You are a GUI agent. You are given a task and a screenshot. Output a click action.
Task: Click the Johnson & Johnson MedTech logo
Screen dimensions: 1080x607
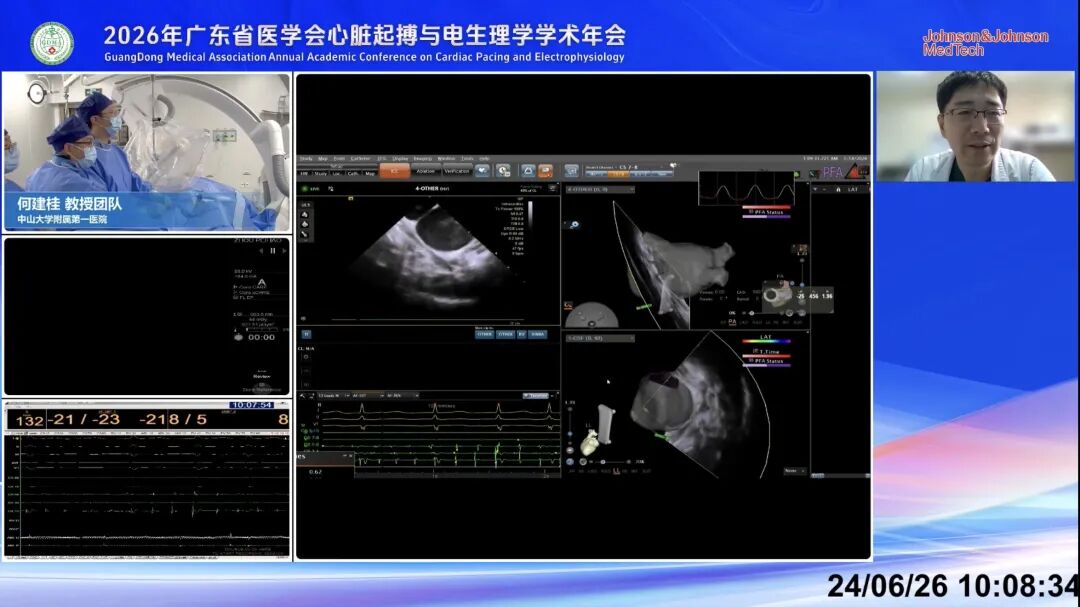[985, 43]
